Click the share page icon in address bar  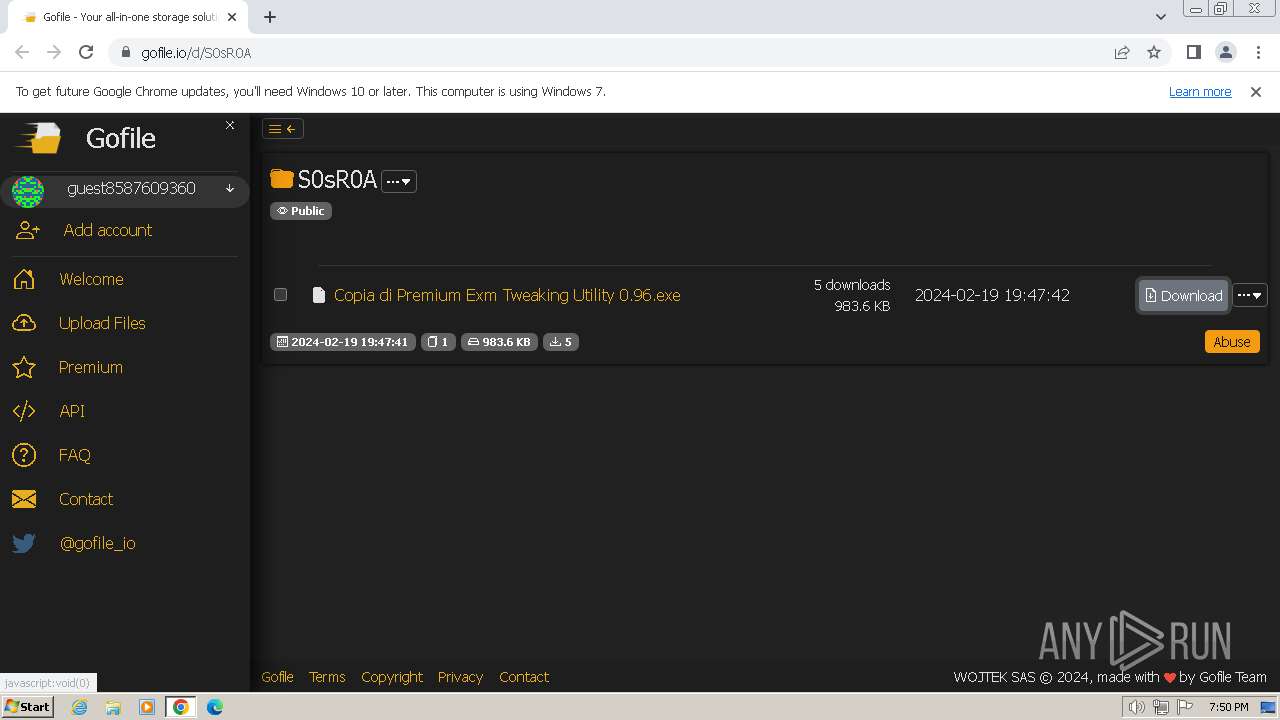click(1122, 52)
